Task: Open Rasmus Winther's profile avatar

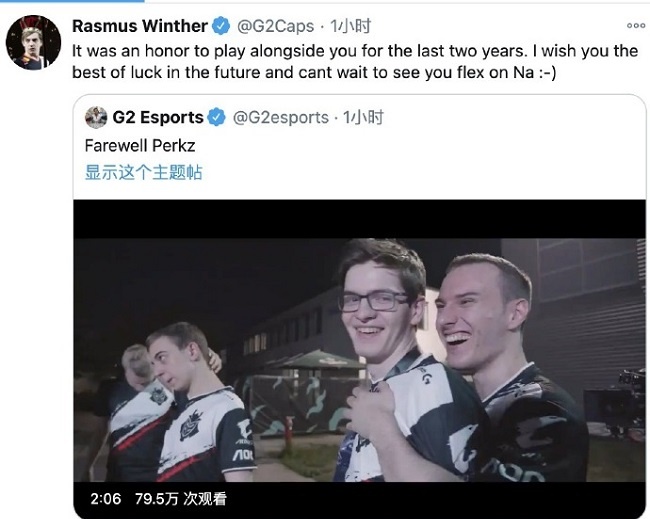Action: 33,43
